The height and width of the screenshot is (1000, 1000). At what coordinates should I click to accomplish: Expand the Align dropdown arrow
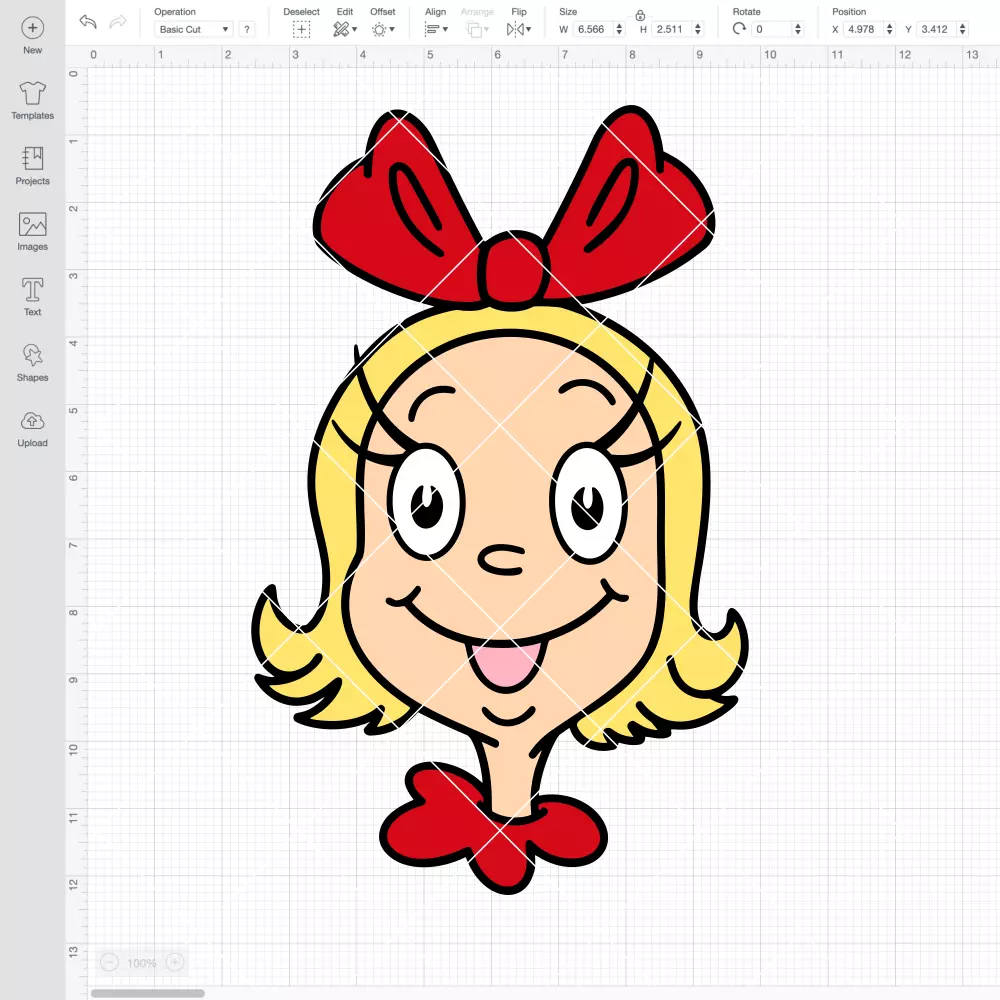[445, 29]
